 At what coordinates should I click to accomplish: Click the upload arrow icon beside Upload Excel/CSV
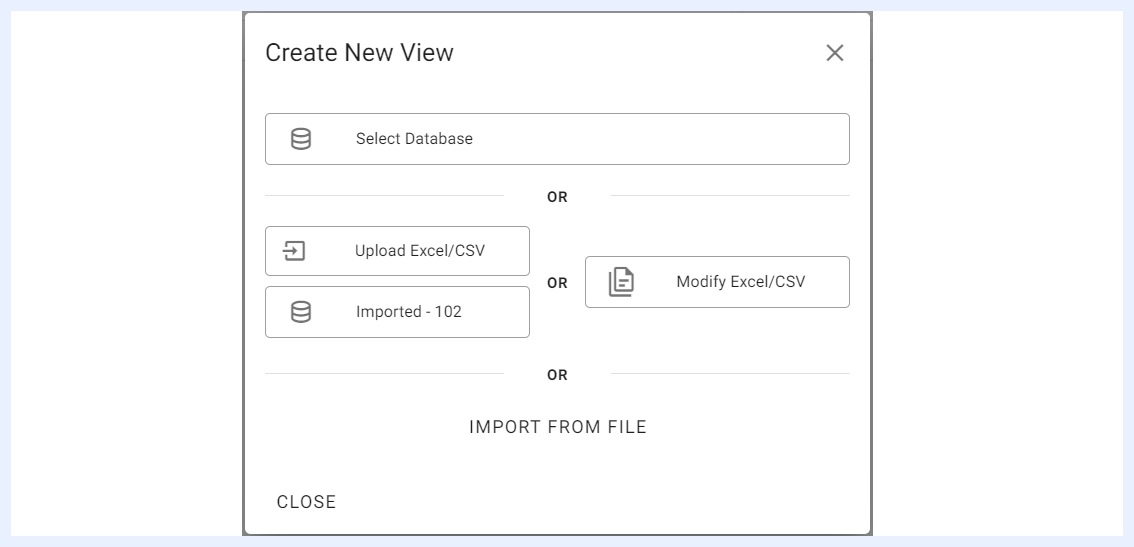point(294,251)
